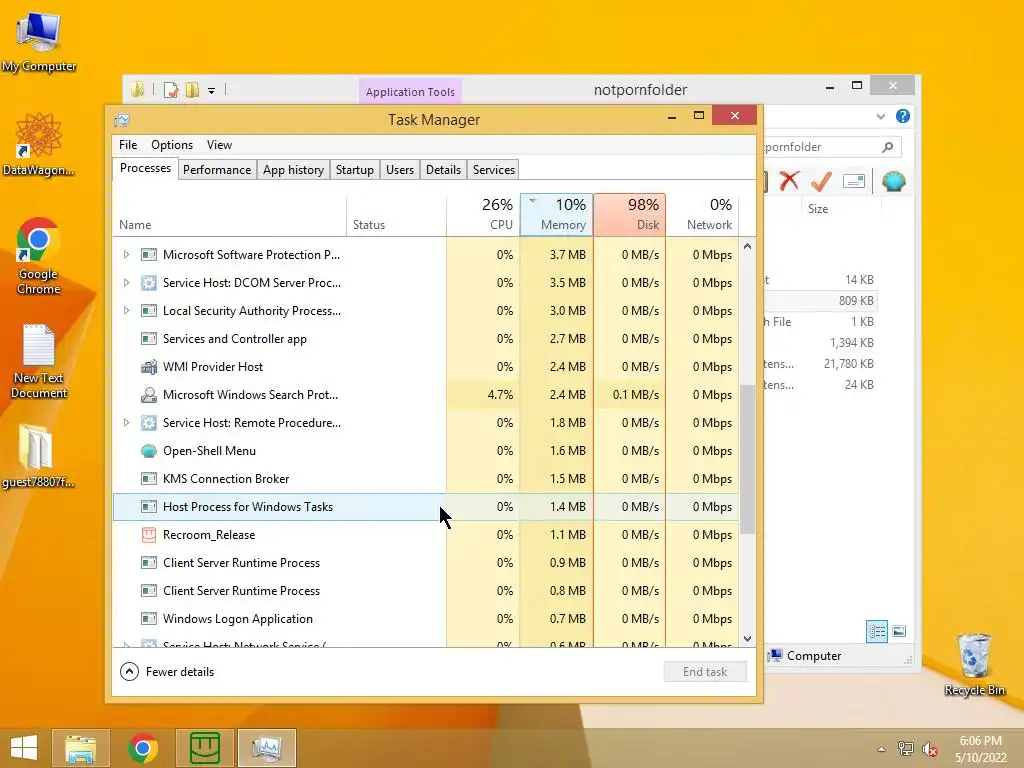Expand the Explorer ribbon chevron
This screenshot has width=1024, height=768.
click(881, 116)
